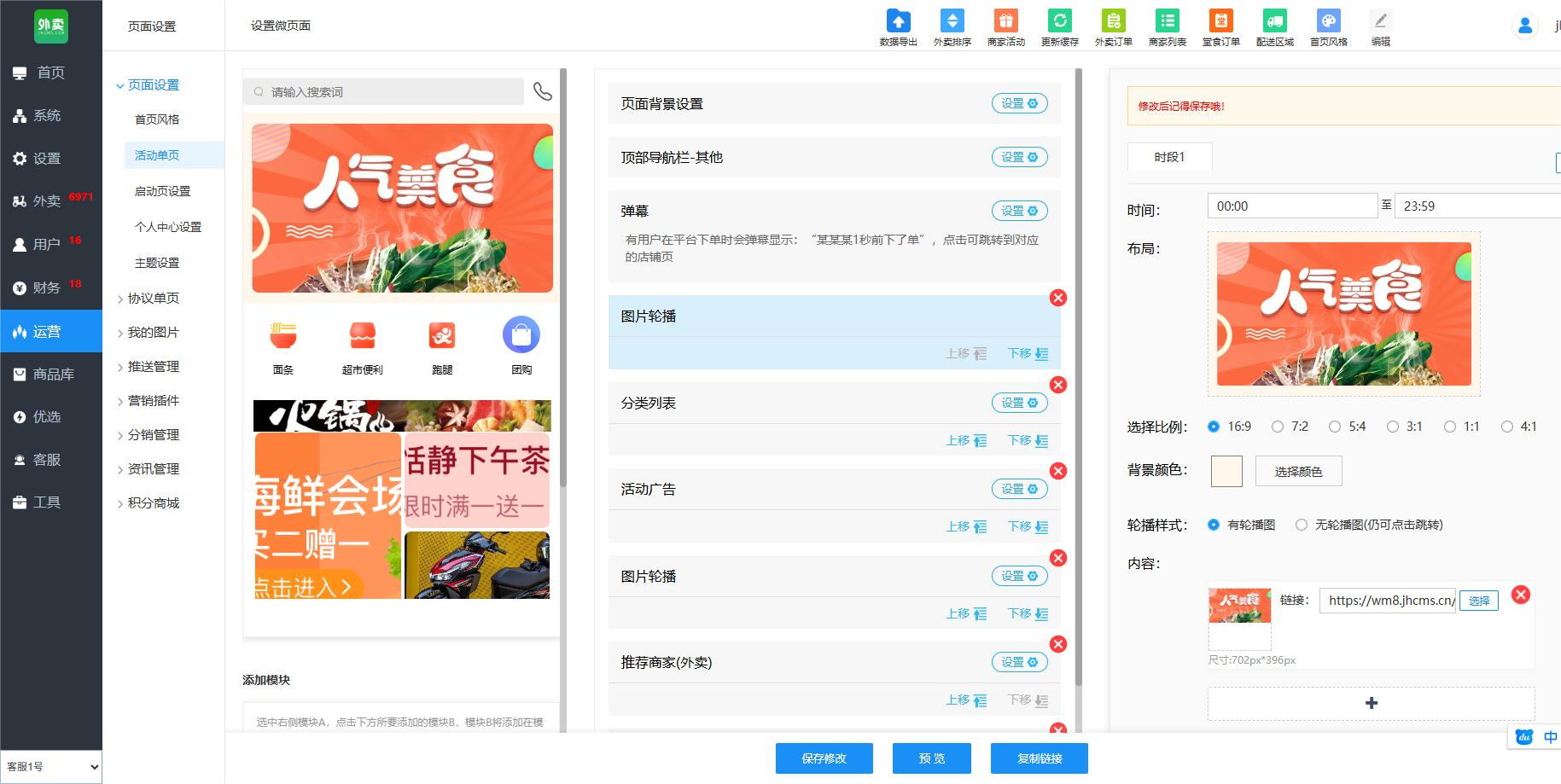Image resolution: width=1561 pixels, height=784 pixels.
Task: Click the phone icon beside search box
Action: pyautogui.click(x=543, y=91)
